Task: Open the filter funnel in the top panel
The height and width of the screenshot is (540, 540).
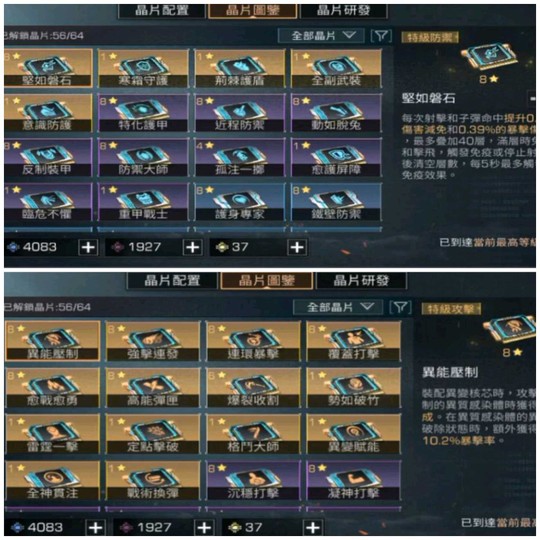Action: 381,35
